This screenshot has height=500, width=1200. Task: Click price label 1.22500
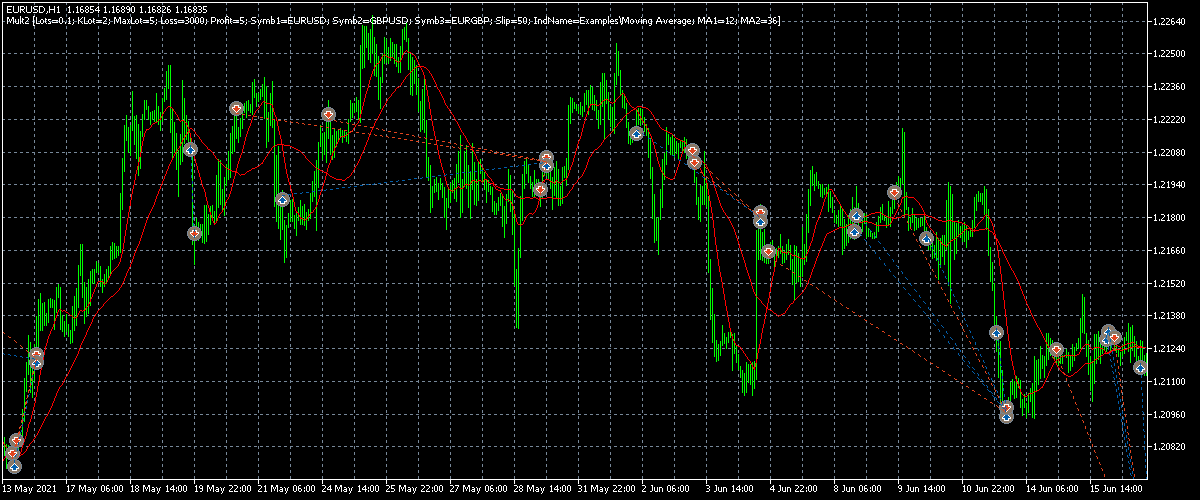pyautogui.click(x=1169, y=55)
